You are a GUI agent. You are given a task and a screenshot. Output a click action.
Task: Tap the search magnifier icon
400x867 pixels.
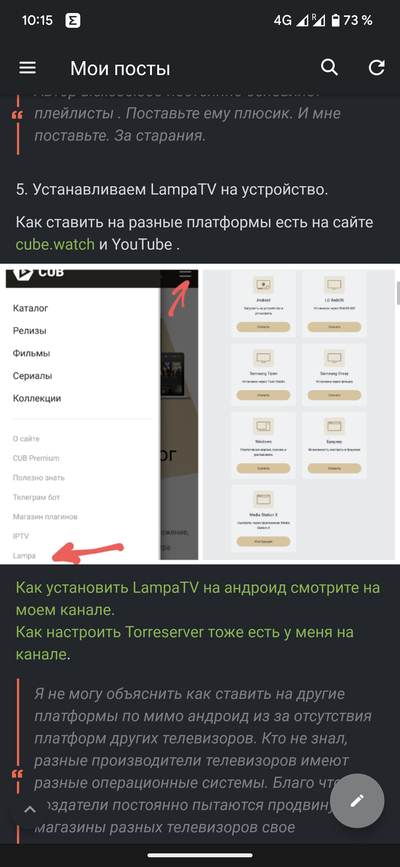tap(329, 67)
